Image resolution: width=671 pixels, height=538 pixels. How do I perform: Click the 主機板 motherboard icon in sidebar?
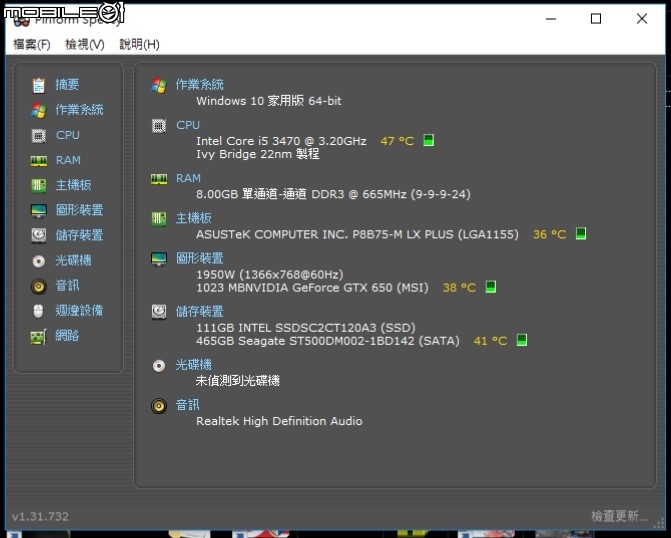pyautogui.click(x=39, y=185)
